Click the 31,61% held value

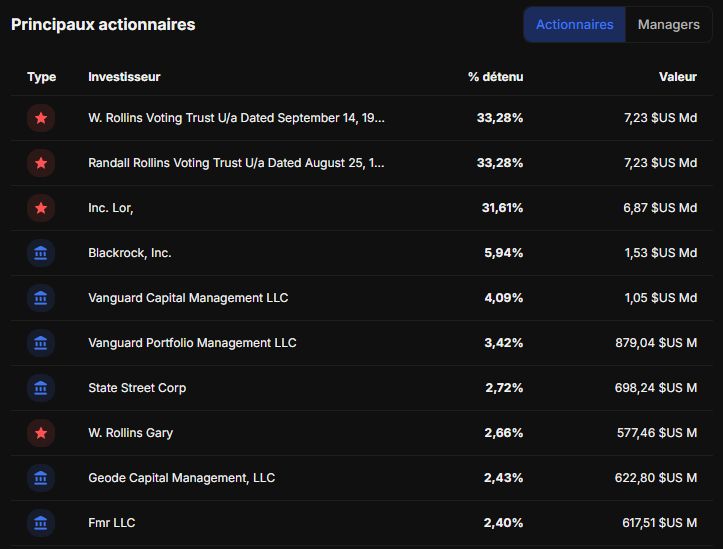[x=502, y=208]
